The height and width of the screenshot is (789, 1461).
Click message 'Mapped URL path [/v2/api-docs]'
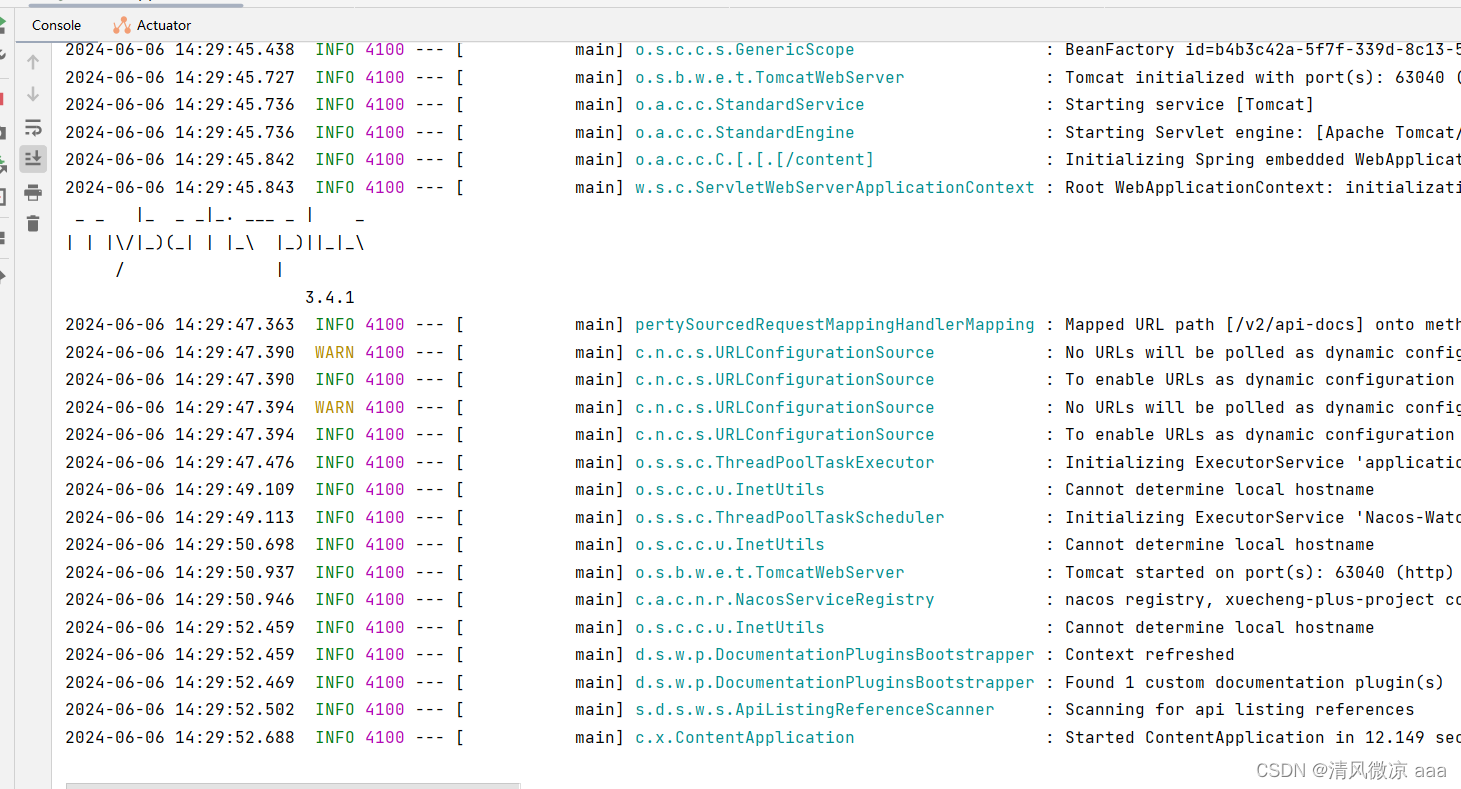(x=1215, y=325)
